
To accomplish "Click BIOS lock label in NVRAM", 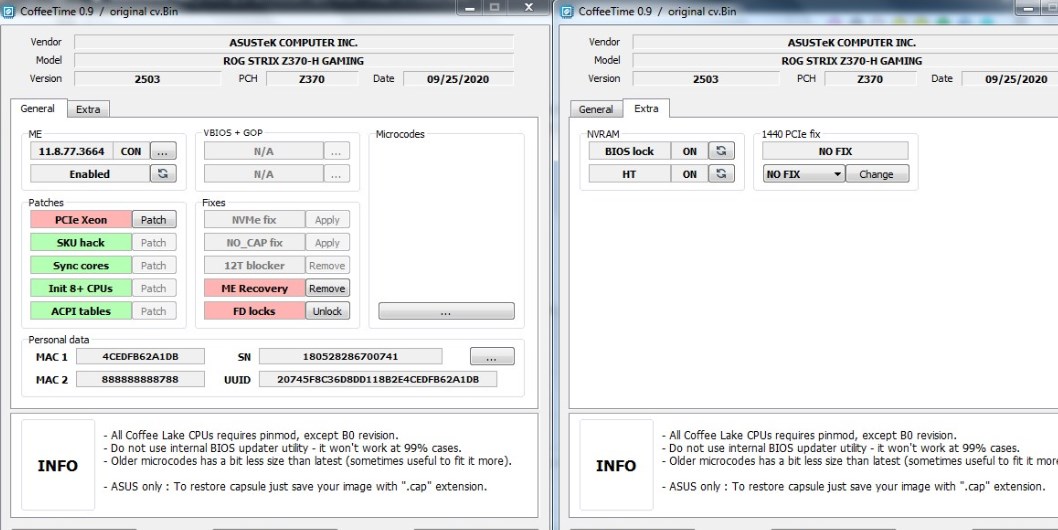I will pyautogui.click(x=630, y=151).
